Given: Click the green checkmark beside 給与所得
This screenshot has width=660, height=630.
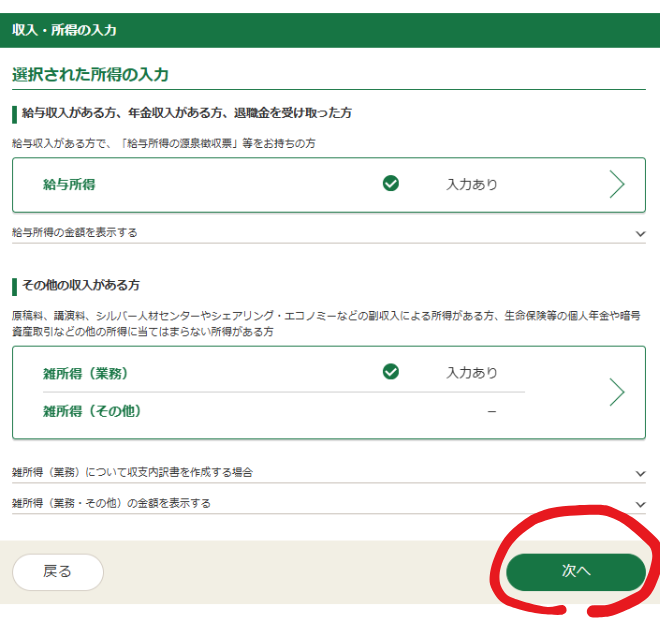Looking at the screenshot, I should point(391,184).
